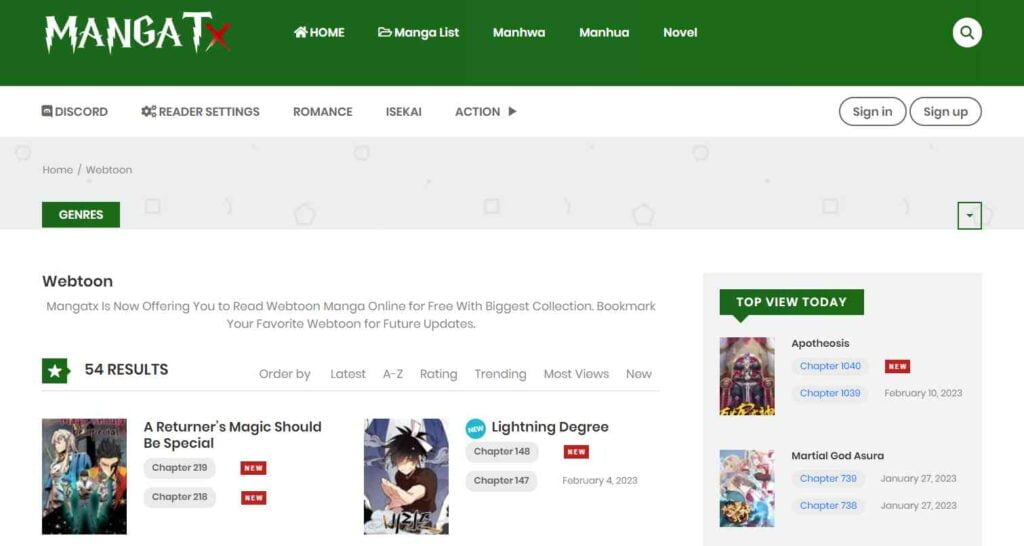Click the red NEW tag next to Chapter 148
1024x546 pixels.
[x=576, y=452]
